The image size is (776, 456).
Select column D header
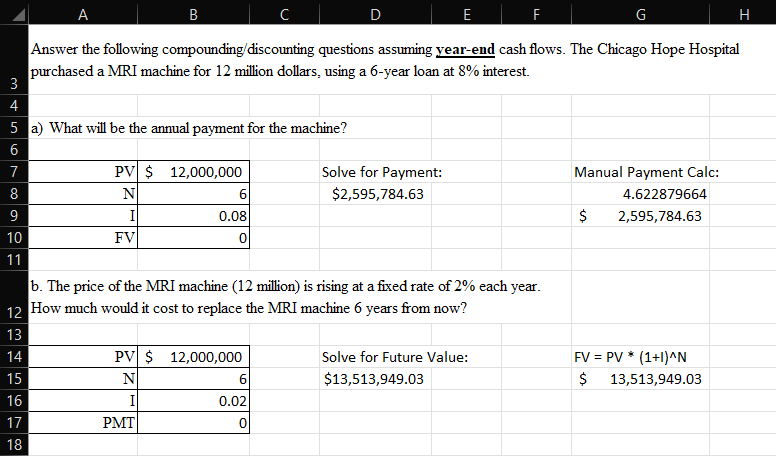pyautogui.click(x=376, y=14)
